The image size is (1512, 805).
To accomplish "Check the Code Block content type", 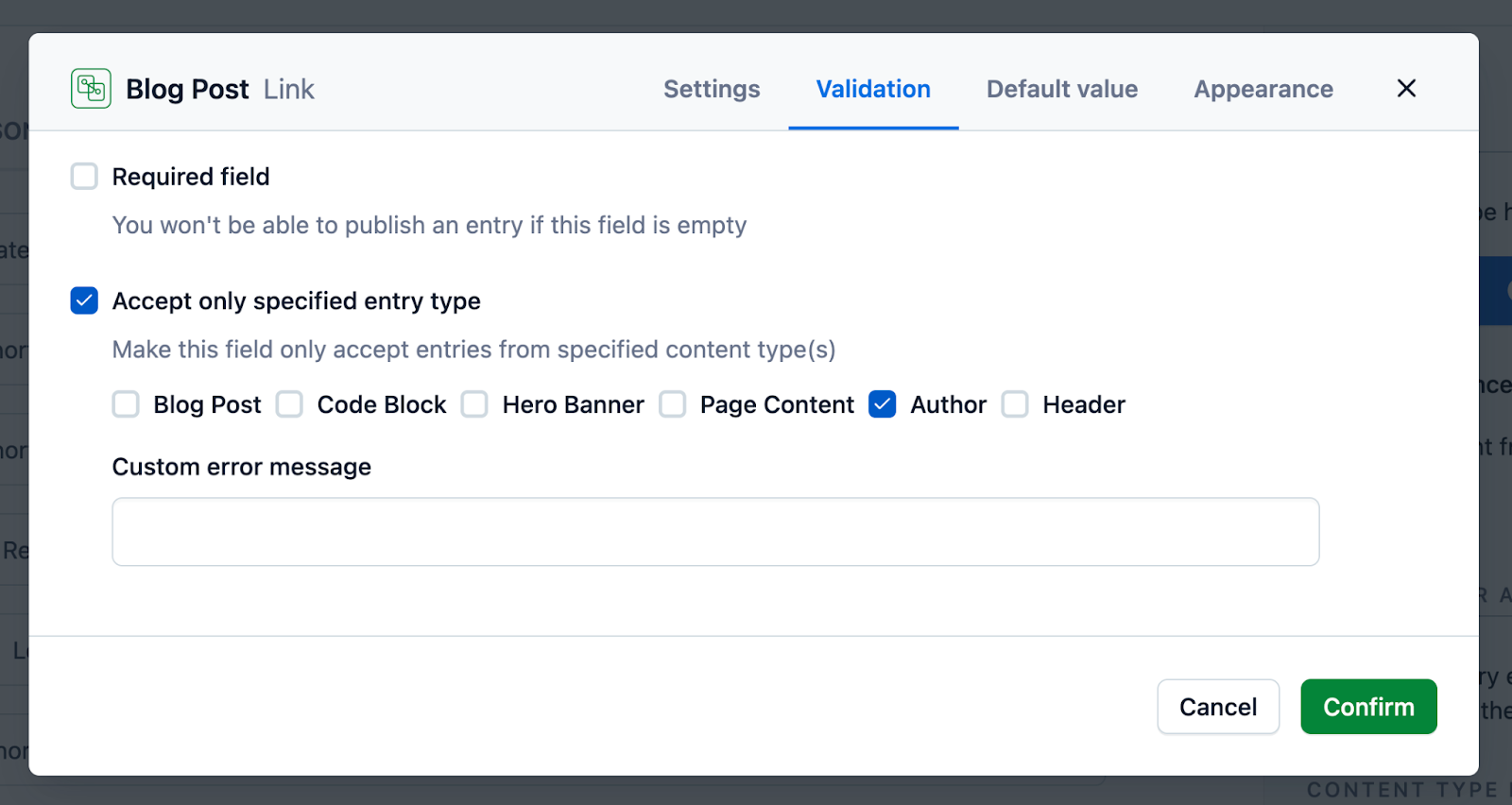I will point(289,404).
